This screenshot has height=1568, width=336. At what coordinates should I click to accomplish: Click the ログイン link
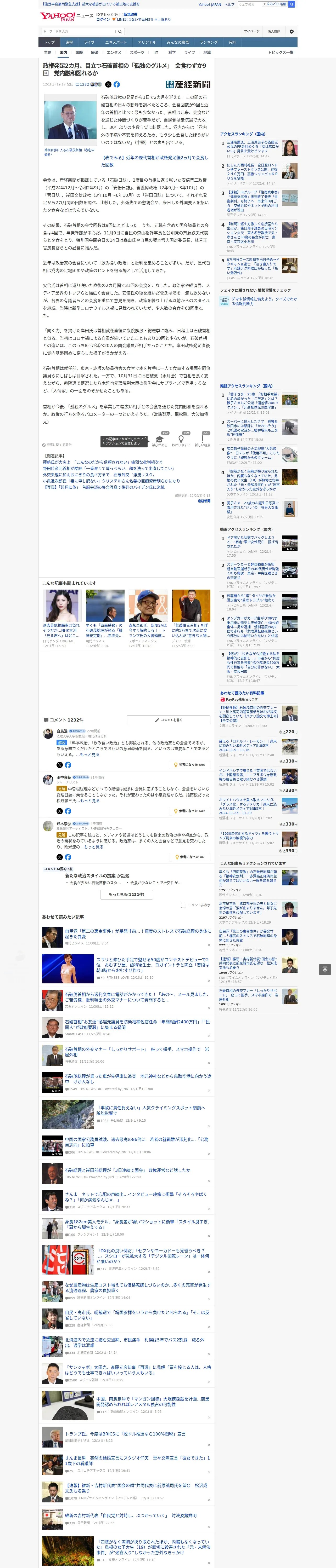click(103, 20)
